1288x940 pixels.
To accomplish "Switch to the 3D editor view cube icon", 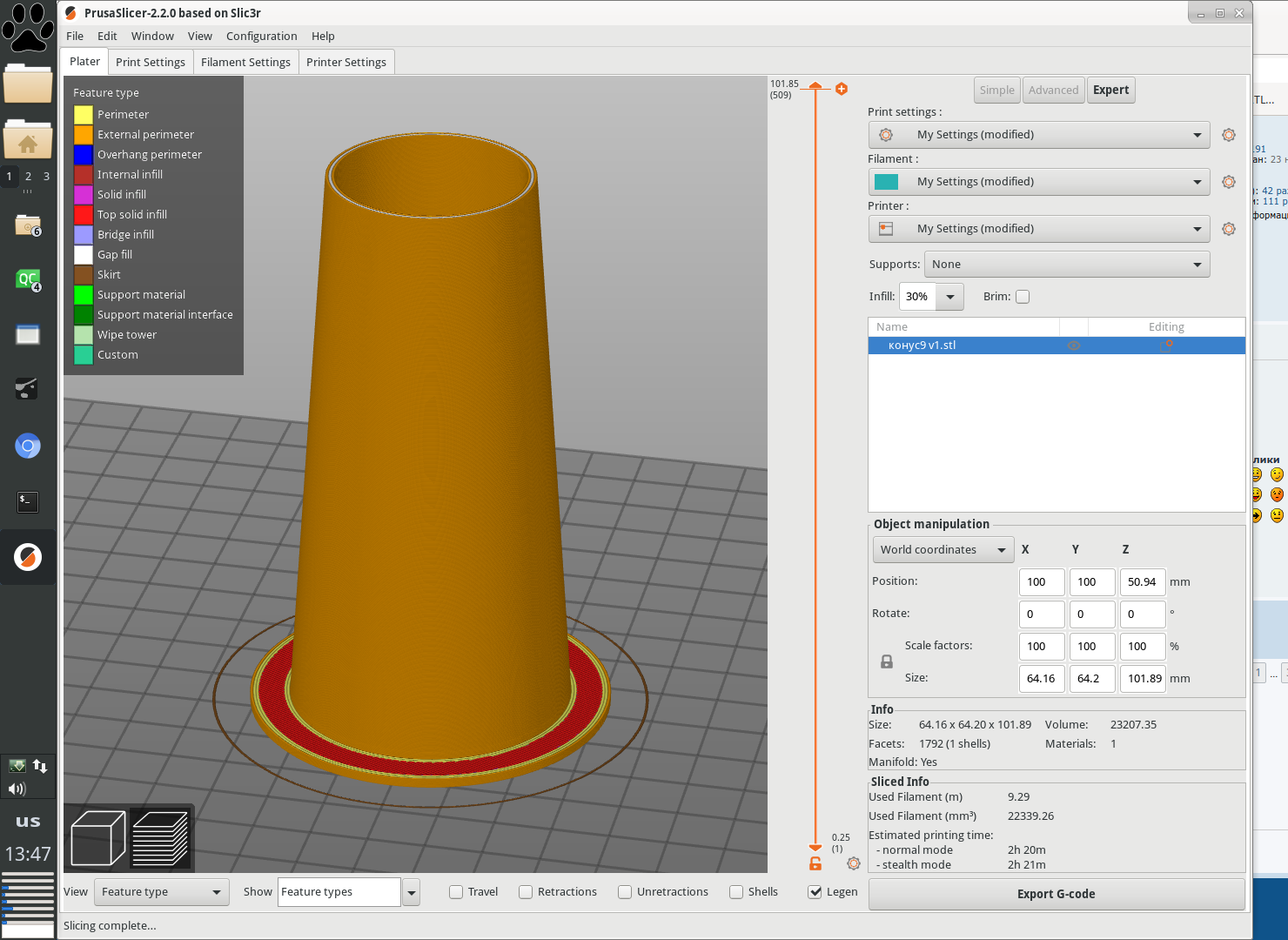I will (x=97, y=838).
